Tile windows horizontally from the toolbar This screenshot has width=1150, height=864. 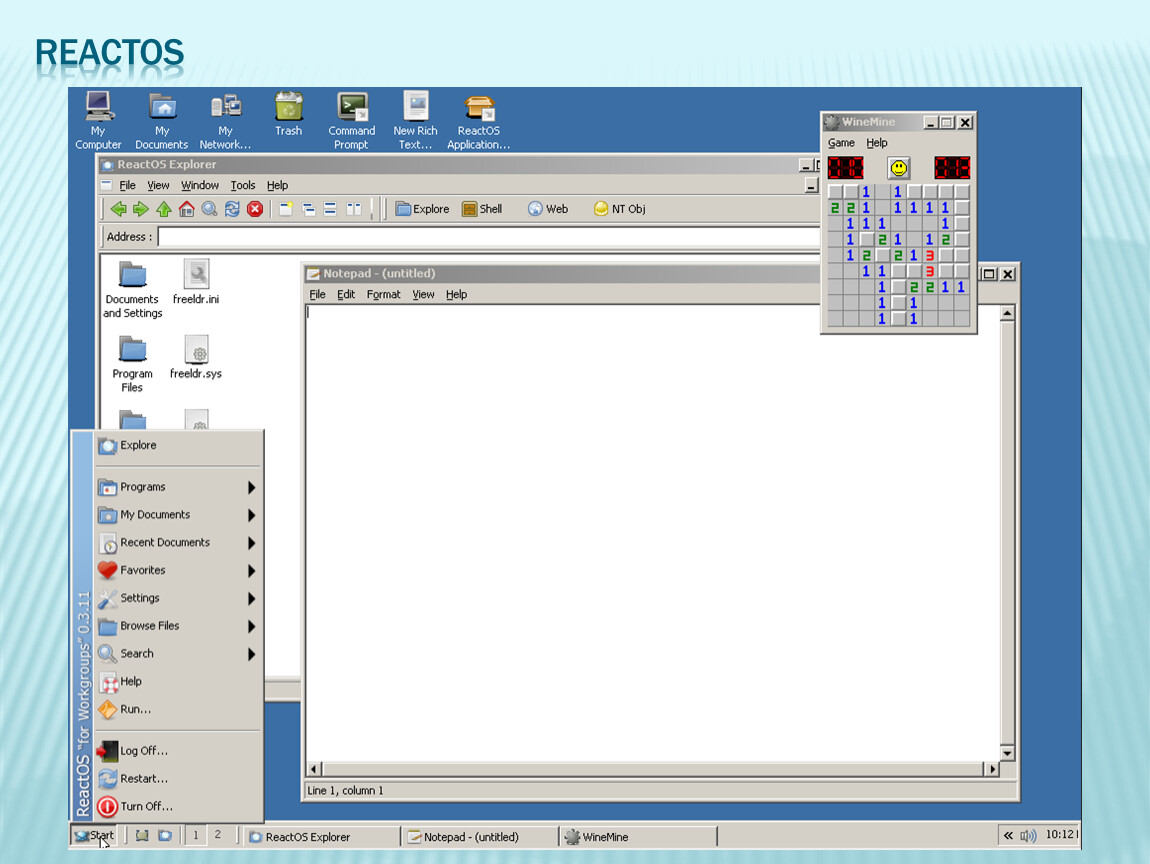click(x=331, y=209)
